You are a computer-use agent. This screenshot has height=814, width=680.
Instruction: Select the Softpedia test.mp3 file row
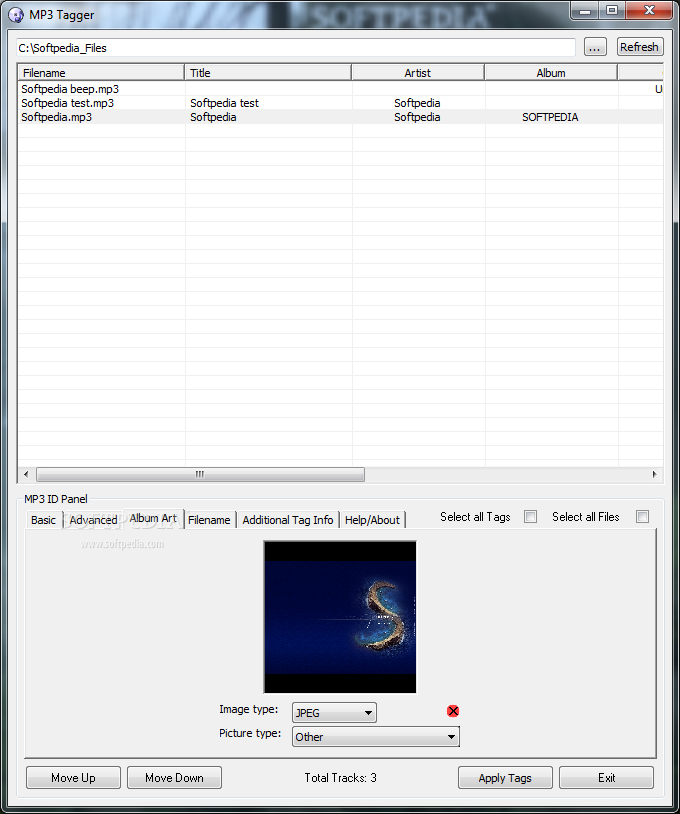[x=341, y=103]
